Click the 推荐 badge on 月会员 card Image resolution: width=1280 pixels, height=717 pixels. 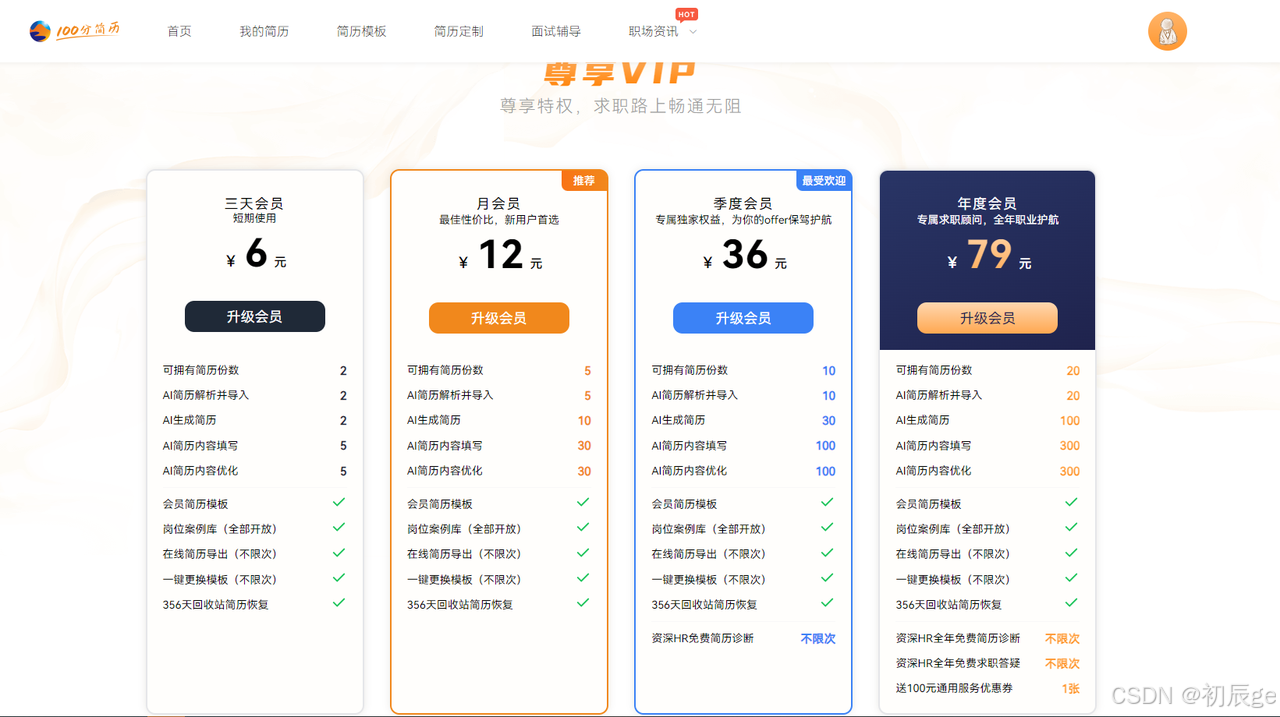tap(584, 181)
